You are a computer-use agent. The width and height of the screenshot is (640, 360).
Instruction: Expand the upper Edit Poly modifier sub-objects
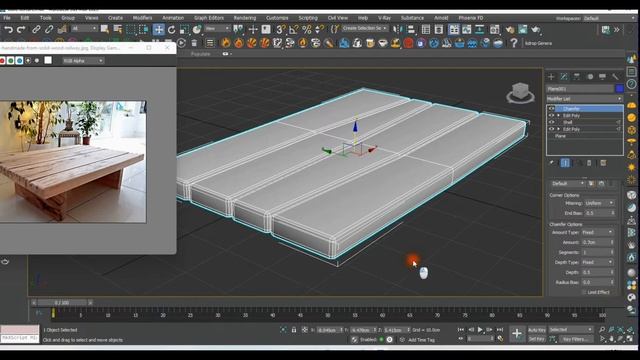(x=558, y=116)
